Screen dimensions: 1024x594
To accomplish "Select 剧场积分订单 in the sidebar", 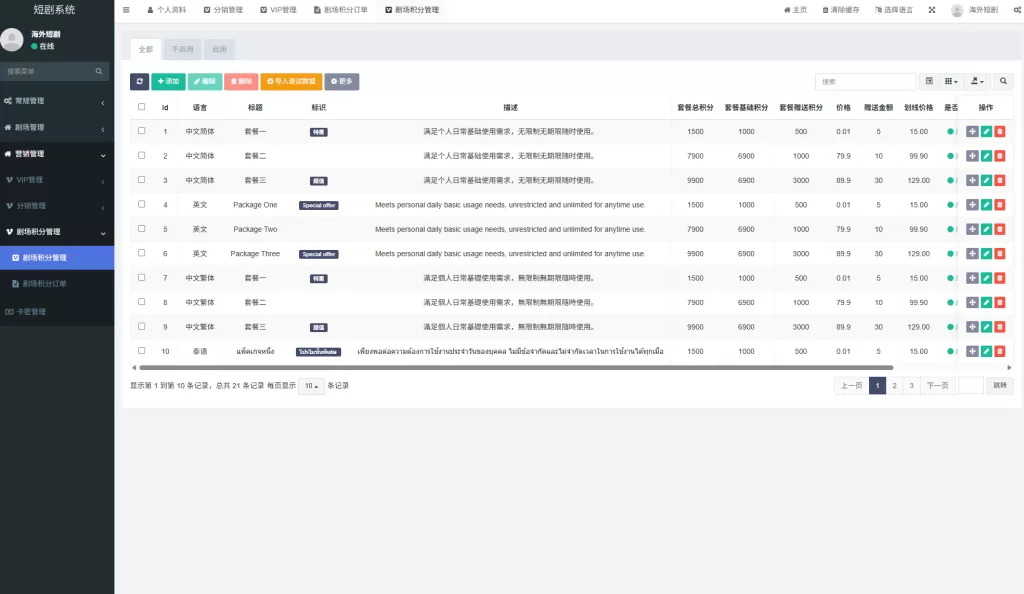I will [55, 282].
